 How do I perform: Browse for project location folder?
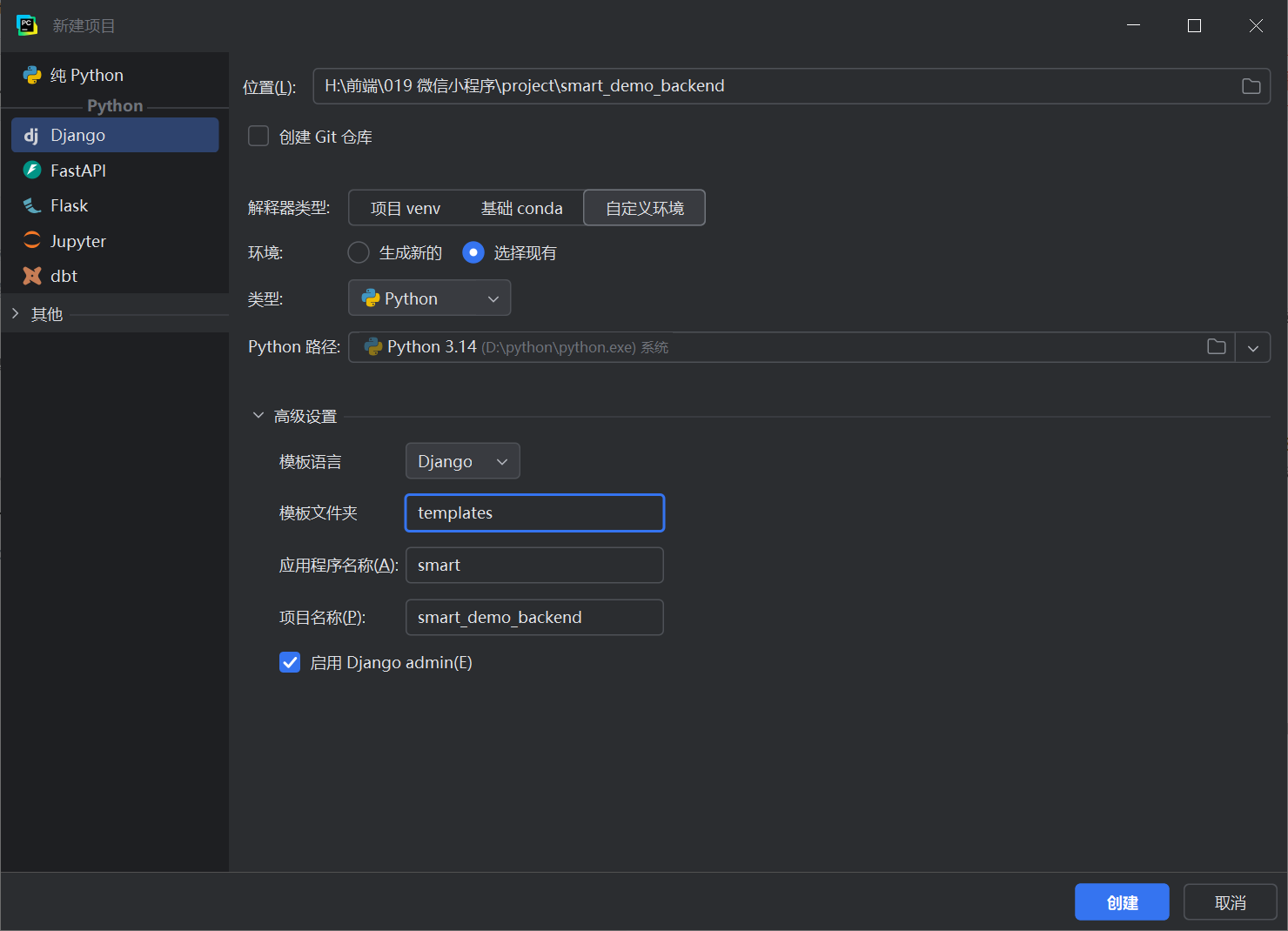tap(1251, 86)
